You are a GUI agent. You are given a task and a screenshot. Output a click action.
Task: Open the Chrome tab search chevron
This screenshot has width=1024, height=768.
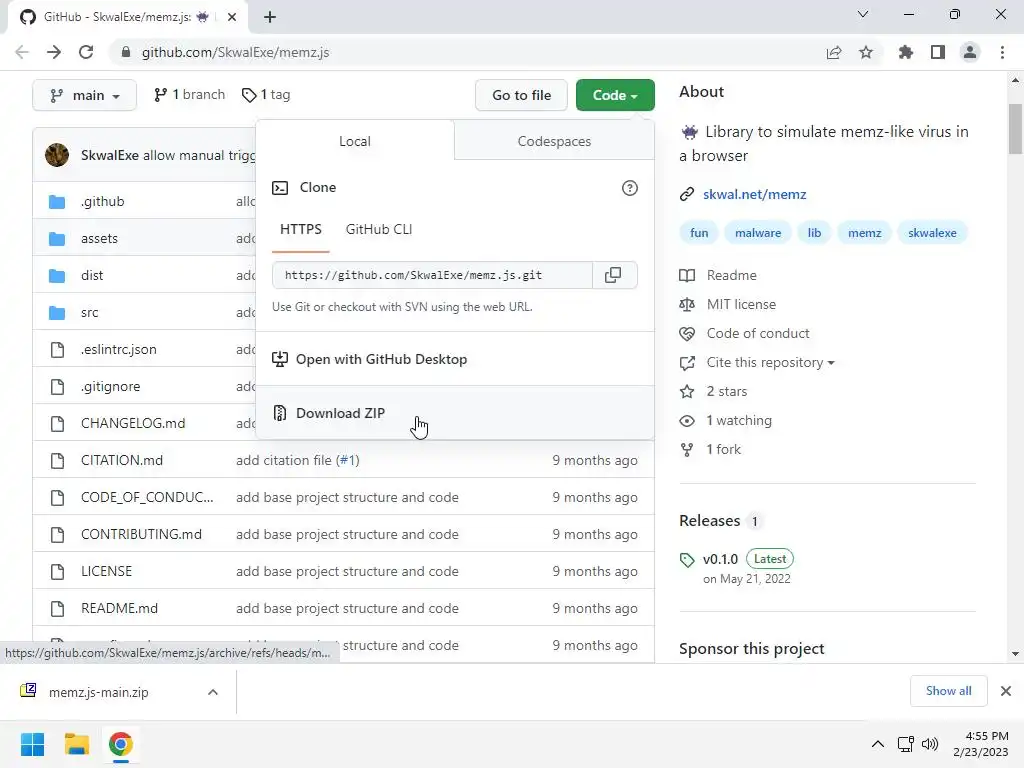(x=863, y=14)
